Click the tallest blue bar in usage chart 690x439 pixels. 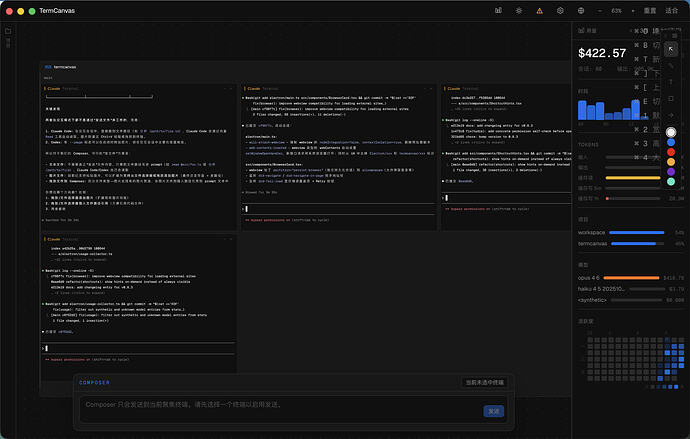pyautogui.click(x=635, y=110)
